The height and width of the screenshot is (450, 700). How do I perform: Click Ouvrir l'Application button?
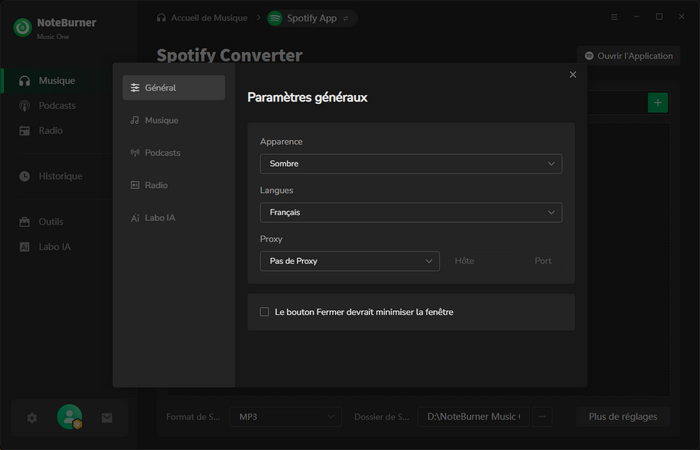[630, 56]
